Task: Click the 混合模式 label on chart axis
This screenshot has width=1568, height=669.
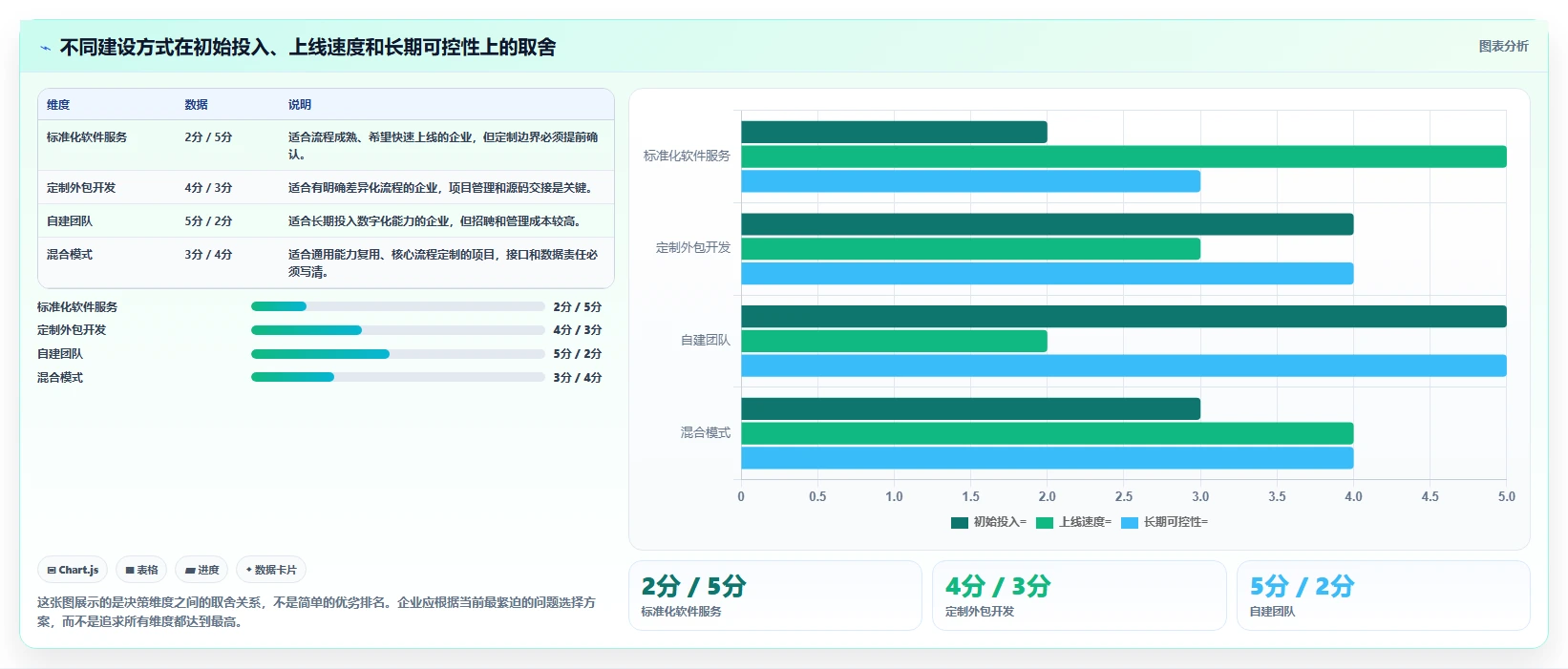Action: click(x=706, y=432)
